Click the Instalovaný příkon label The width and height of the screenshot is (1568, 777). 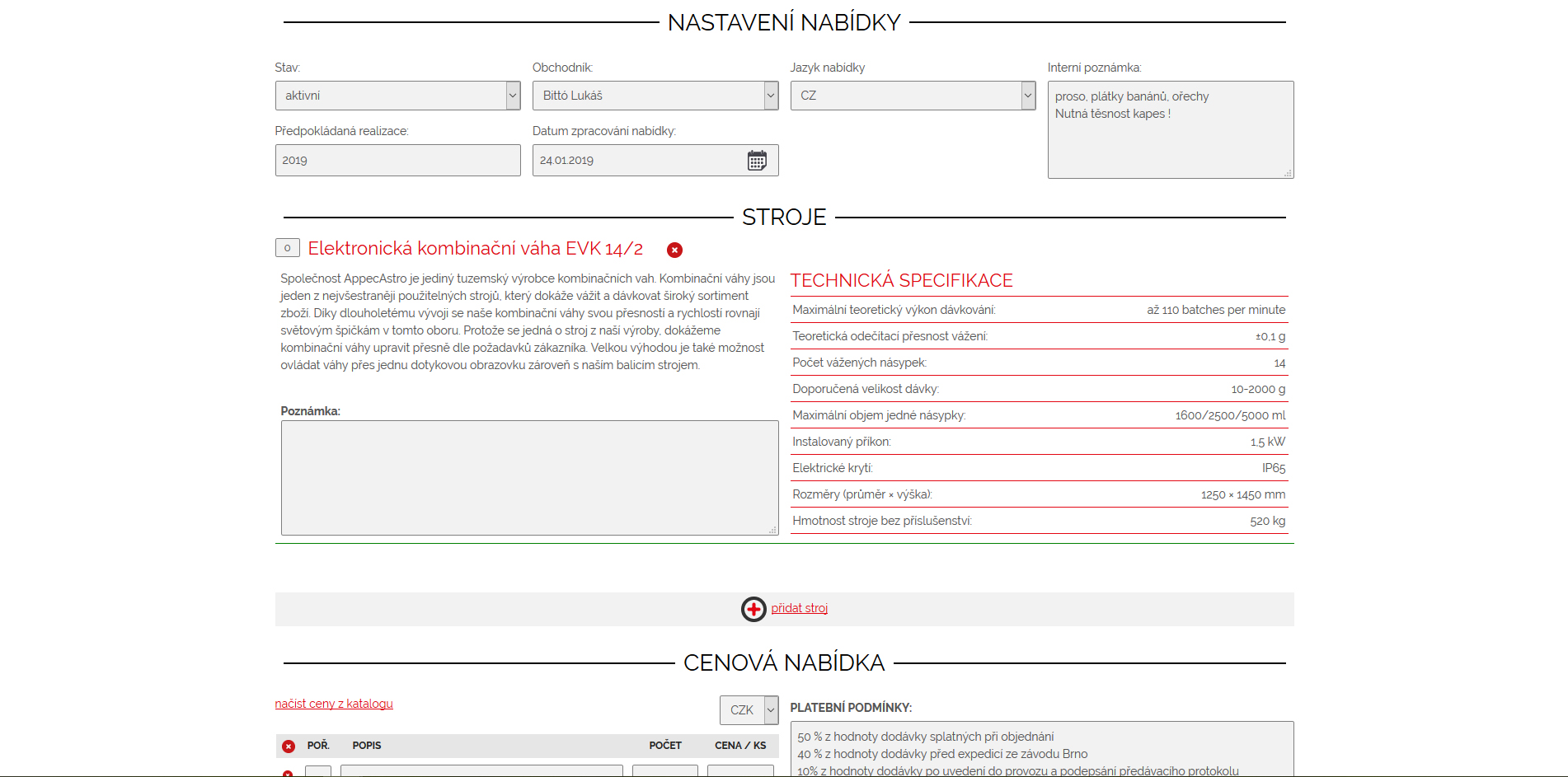842,442
